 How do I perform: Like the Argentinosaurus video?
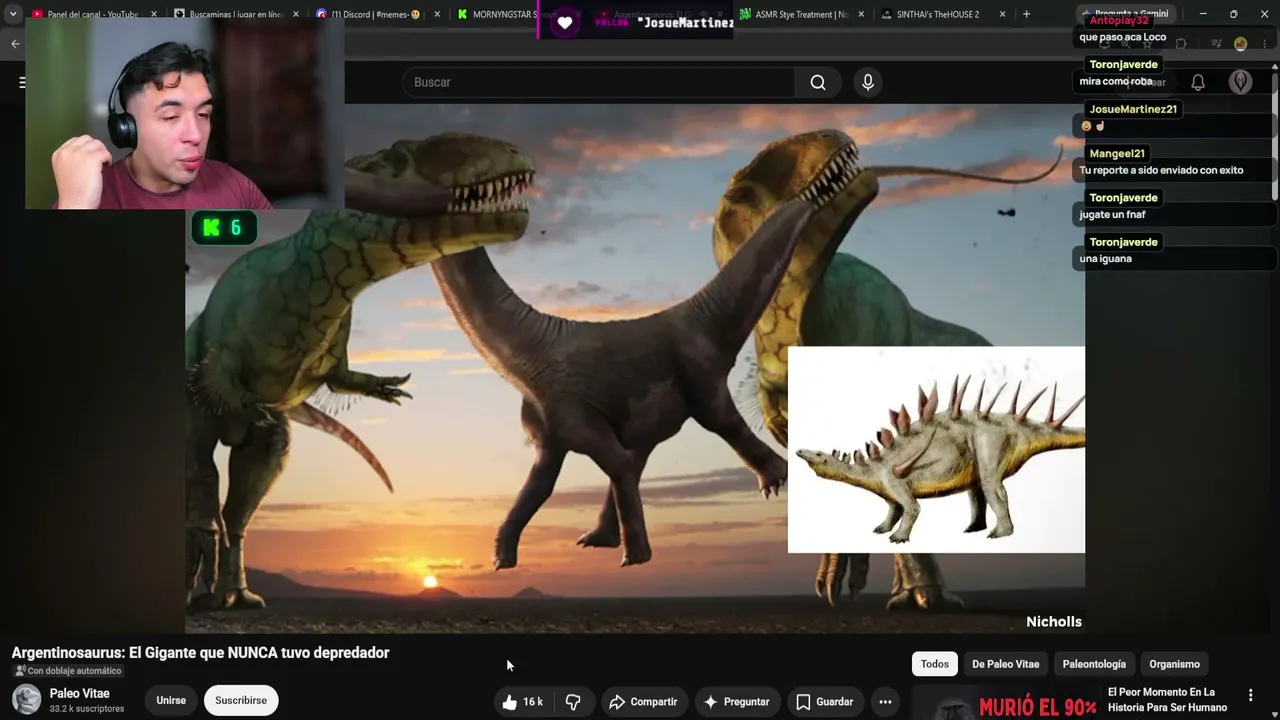(523, 702)
